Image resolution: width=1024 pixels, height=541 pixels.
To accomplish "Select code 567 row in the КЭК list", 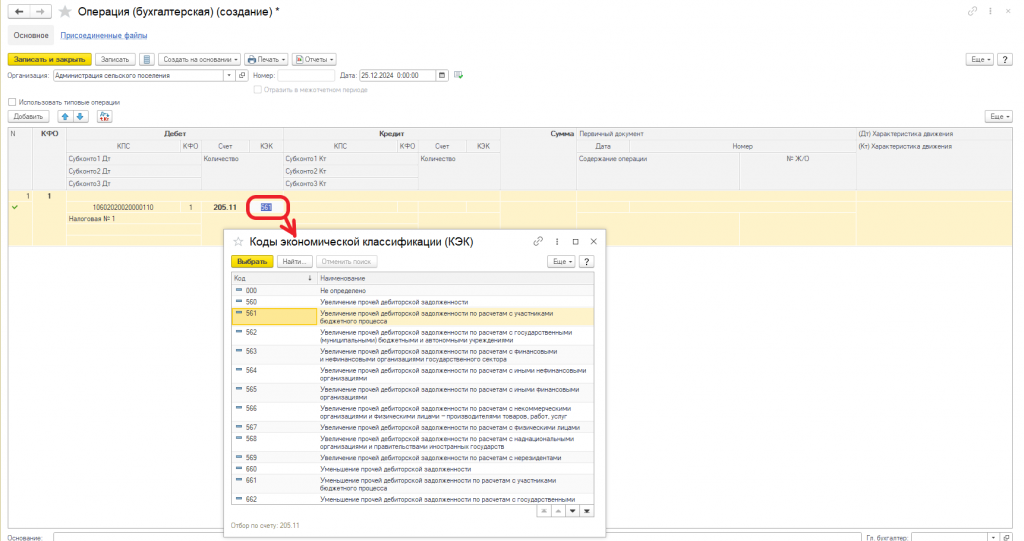I will (413, 427).
